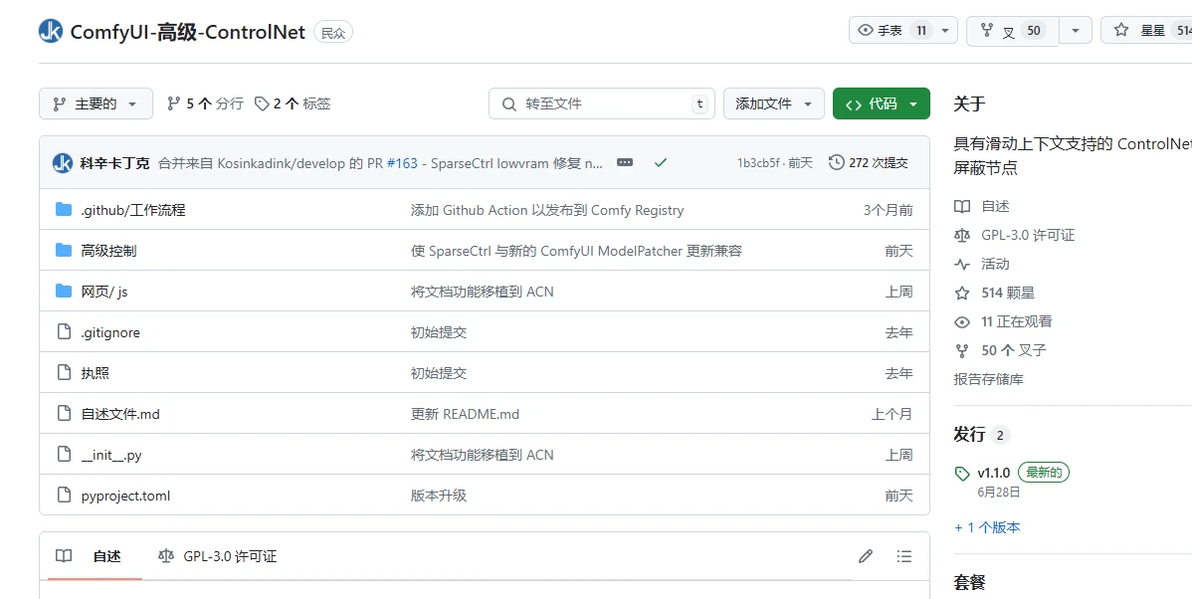1192x599 pixels.
Task: Expand the 添加文件 dropdown
Action: (x=774, y=104)
